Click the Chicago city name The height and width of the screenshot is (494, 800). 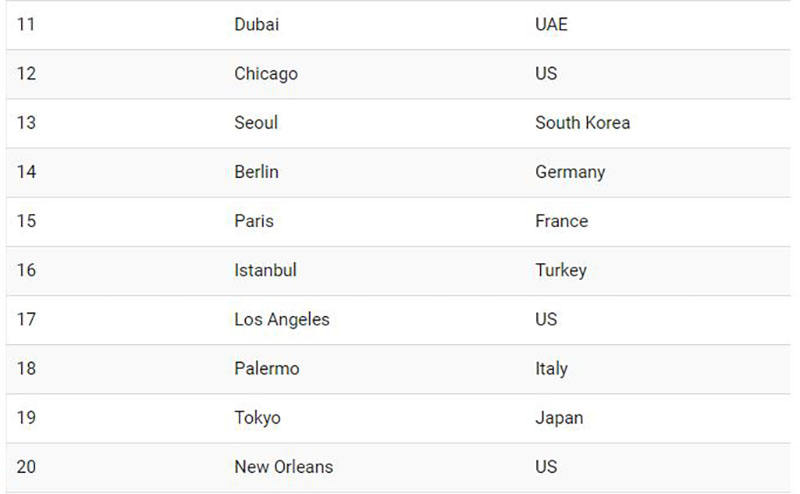point(265,73)
